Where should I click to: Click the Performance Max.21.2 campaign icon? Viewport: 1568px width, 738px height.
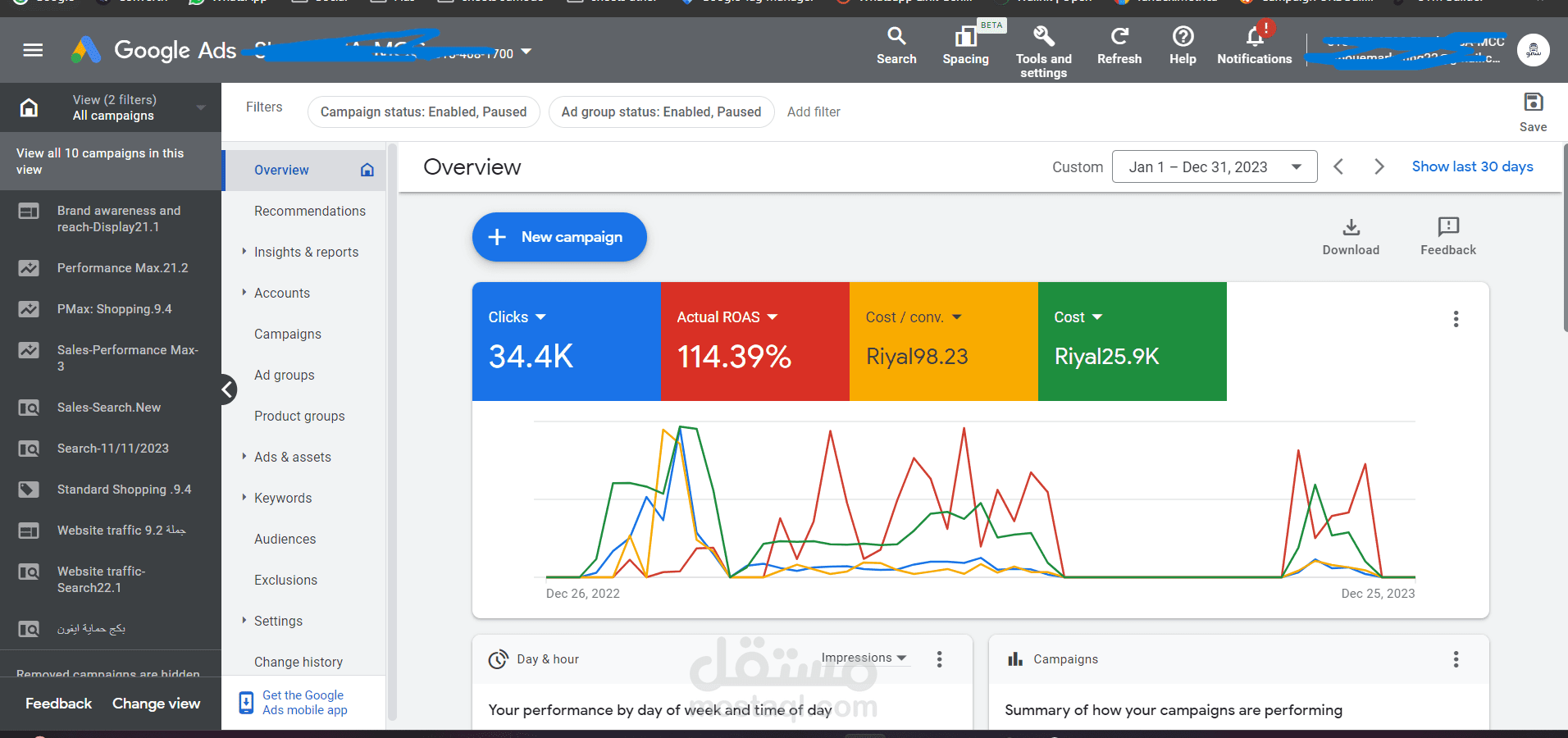click(x=29, y=268)
